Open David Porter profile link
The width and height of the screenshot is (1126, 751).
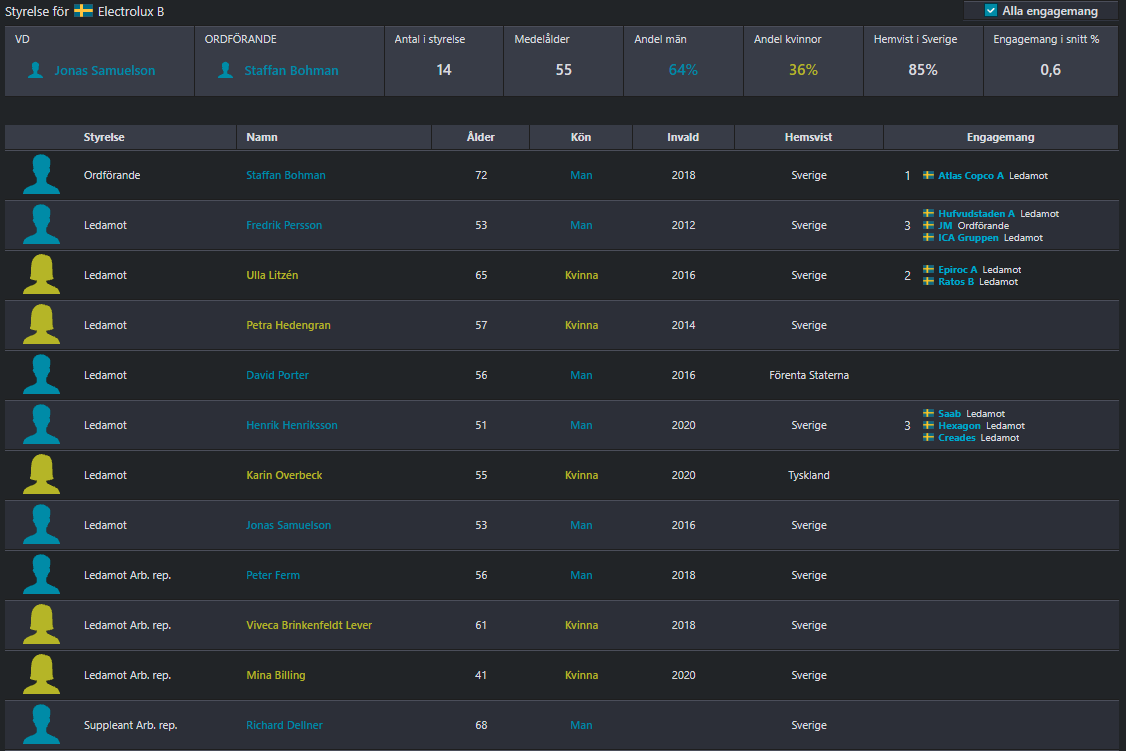277,375
